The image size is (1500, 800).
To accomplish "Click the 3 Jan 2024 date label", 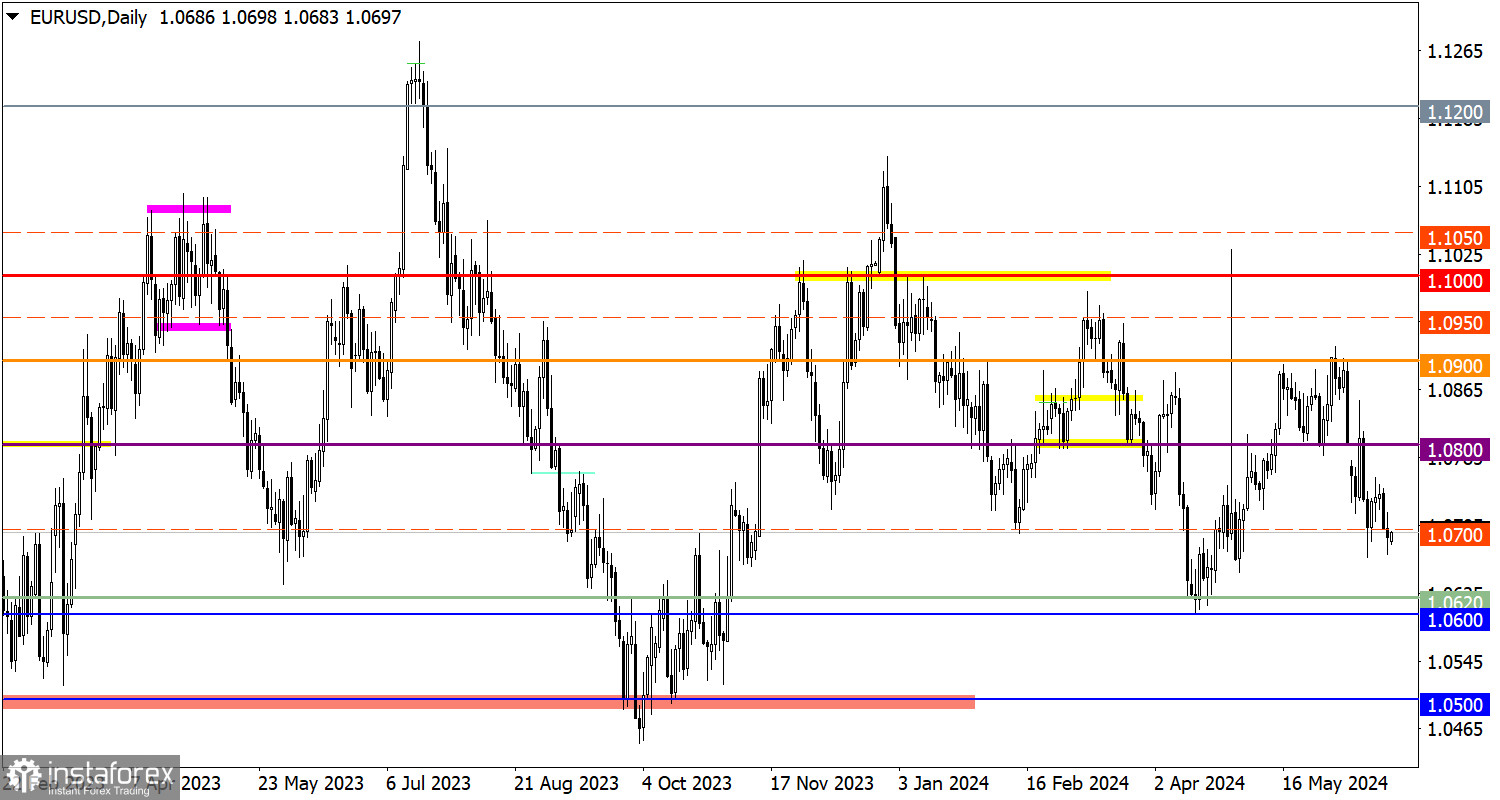I will point(944,782).
